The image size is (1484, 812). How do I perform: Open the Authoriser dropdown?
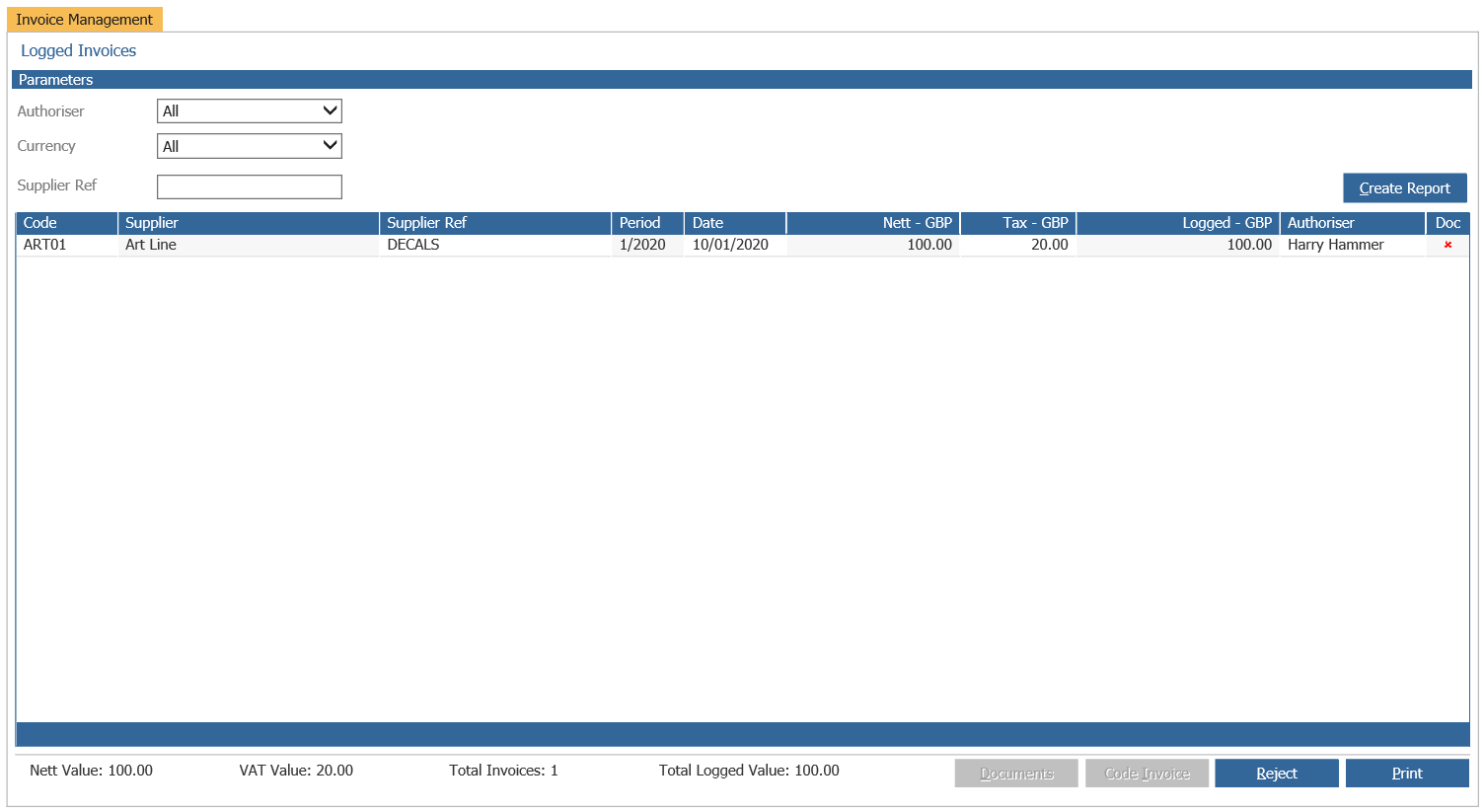pos(250,111)
